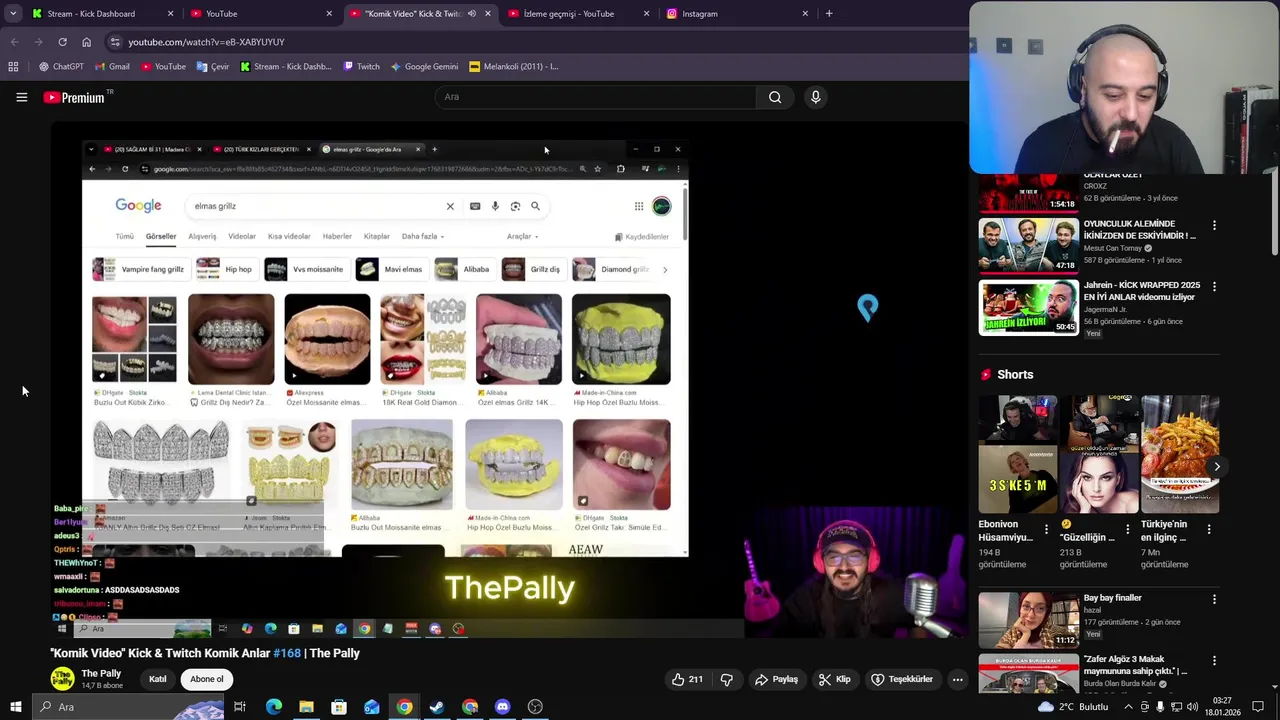Launch Discord from the taskbar
The width and height of the screenshot is (1280, 720).
coord(503,707)
